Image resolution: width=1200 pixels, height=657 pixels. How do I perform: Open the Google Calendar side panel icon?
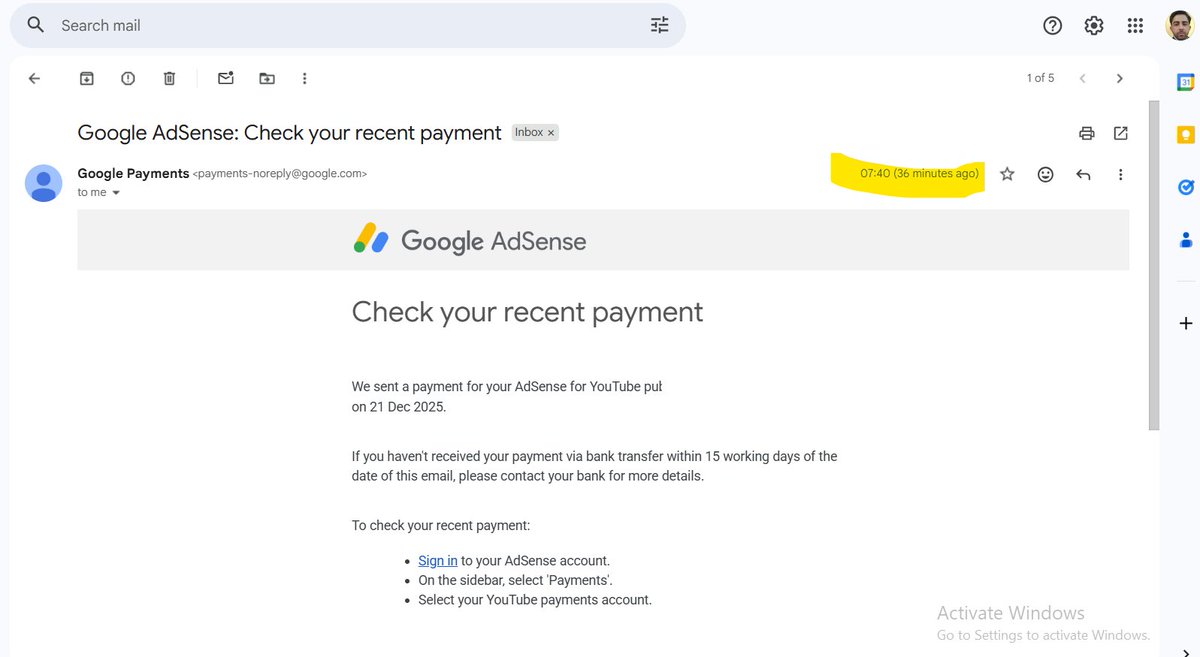(x=1186, y=83)
